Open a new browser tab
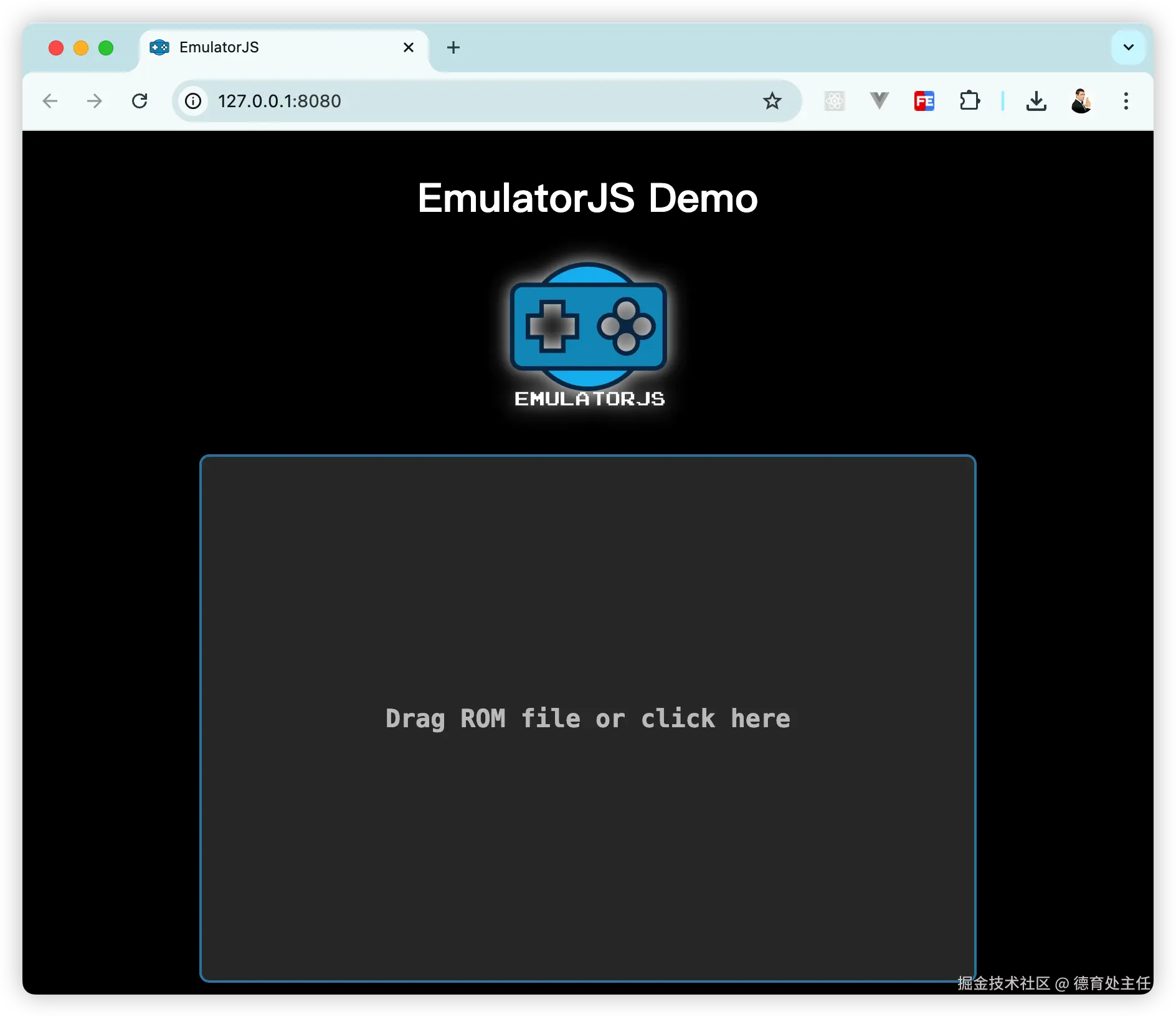 click(x=453, y=47)
